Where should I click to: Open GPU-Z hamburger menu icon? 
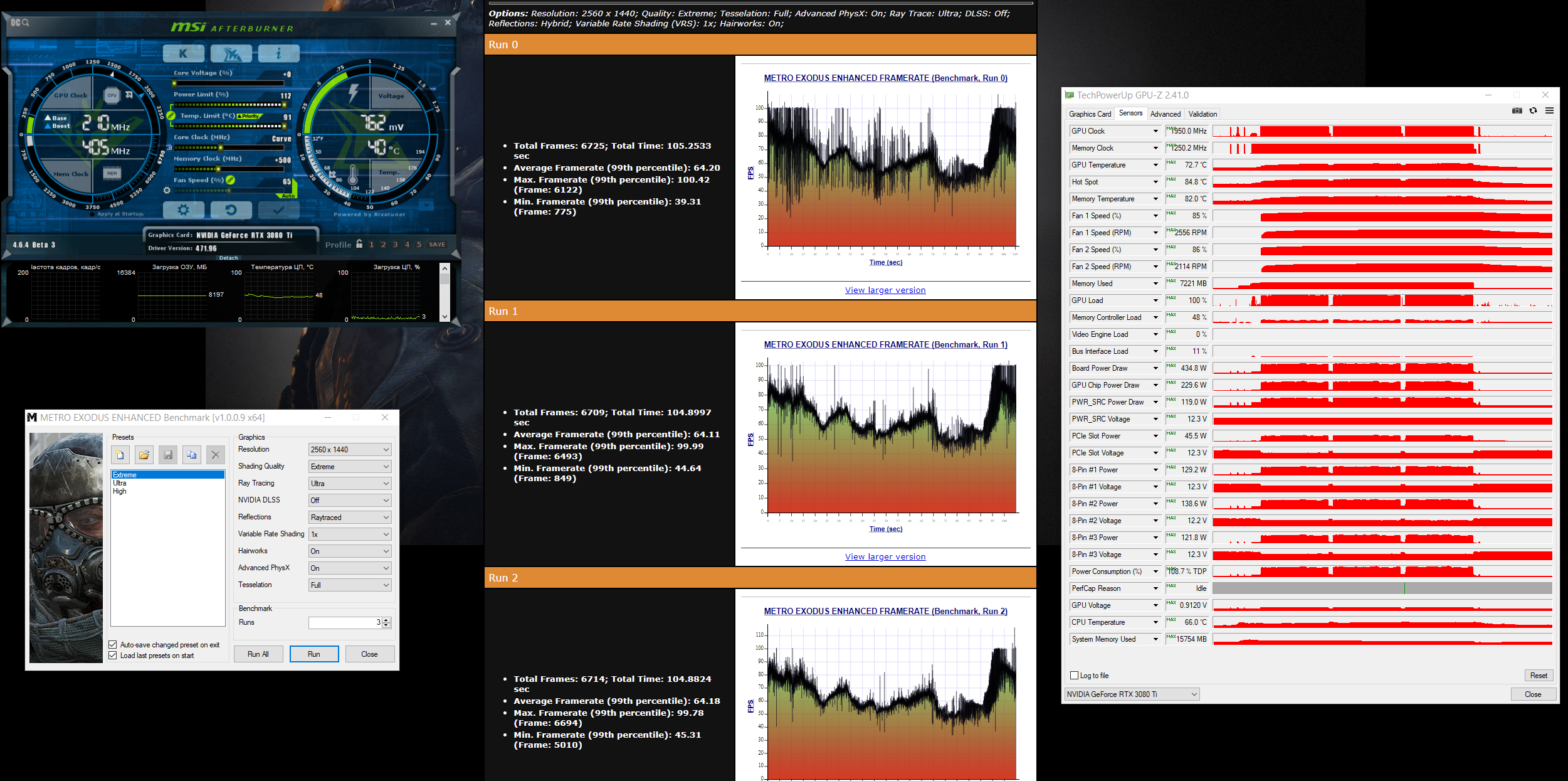pyautogui.click(x=1549, y=111)
